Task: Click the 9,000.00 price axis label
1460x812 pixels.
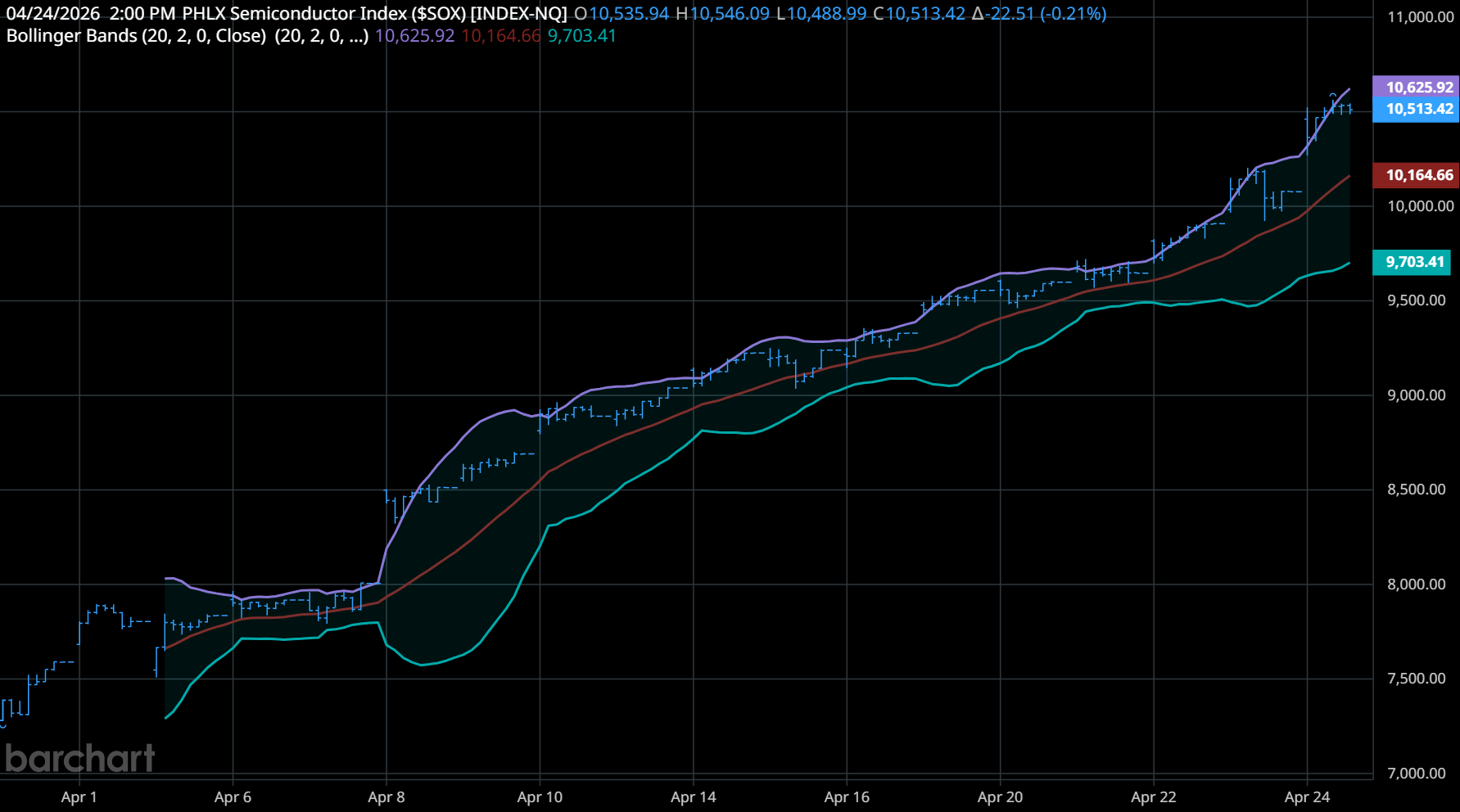Action: tap(1416, 395)
